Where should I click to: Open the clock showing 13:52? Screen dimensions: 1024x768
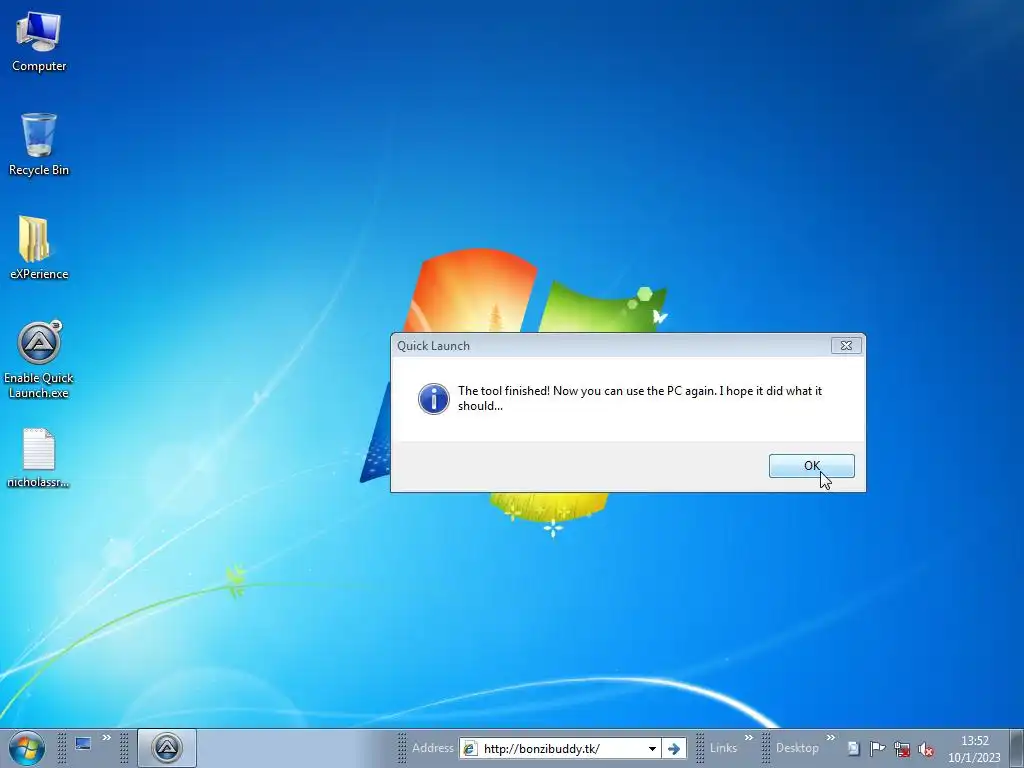coord(974,748)
